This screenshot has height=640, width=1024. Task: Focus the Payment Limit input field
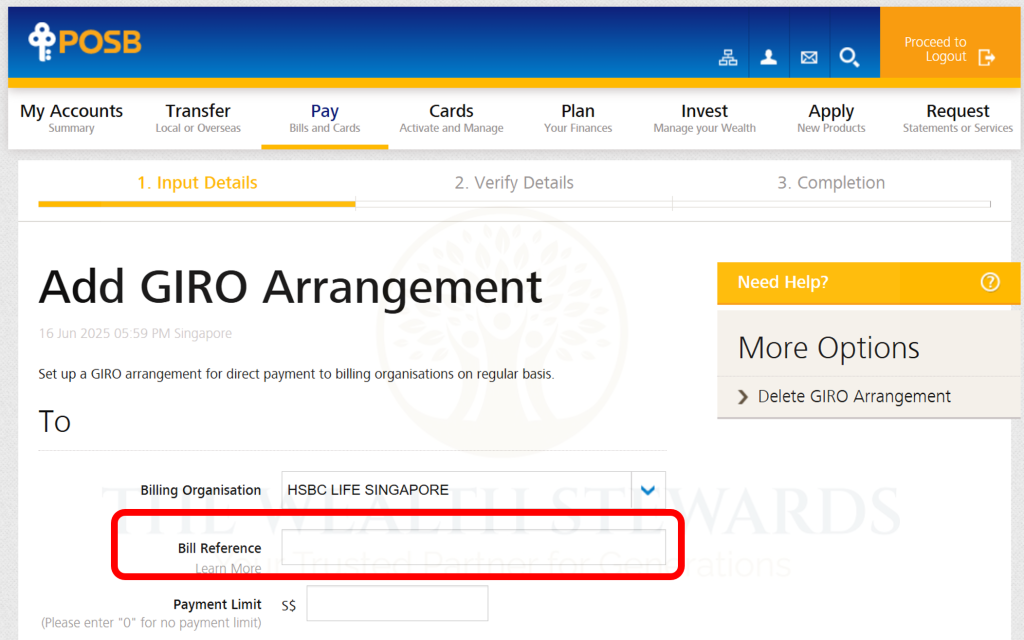[x=397, y=604]
